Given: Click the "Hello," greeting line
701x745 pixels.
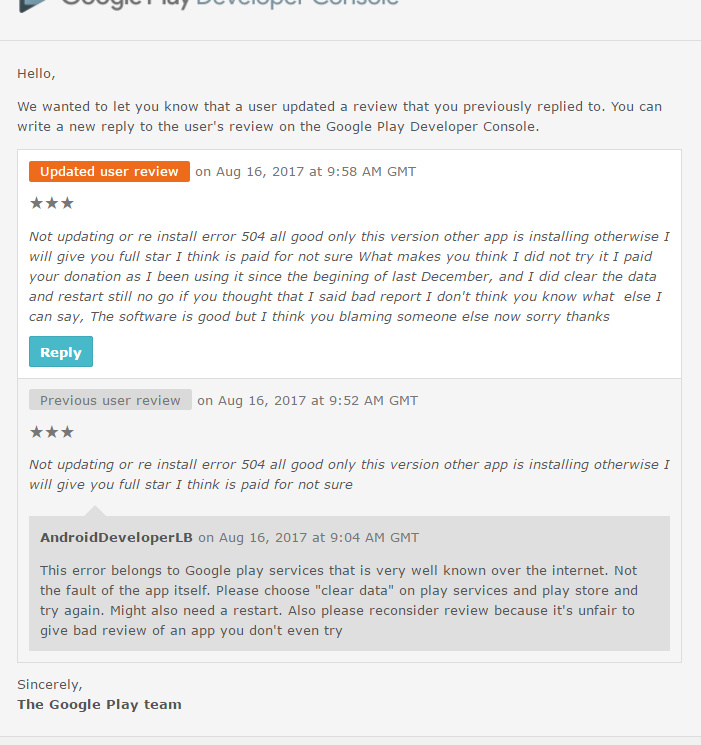Looking at the screenshot, I should coord(37,73).
